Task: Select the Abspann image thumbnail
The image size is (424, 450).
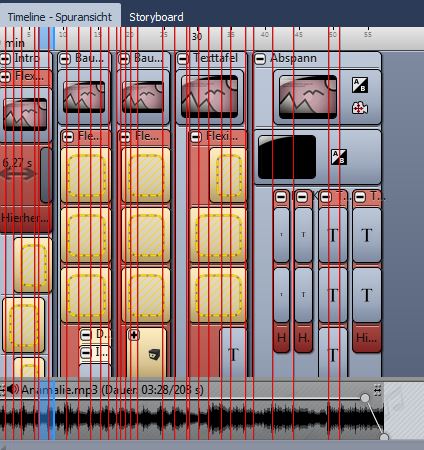Action: click(x=308, y=97)
